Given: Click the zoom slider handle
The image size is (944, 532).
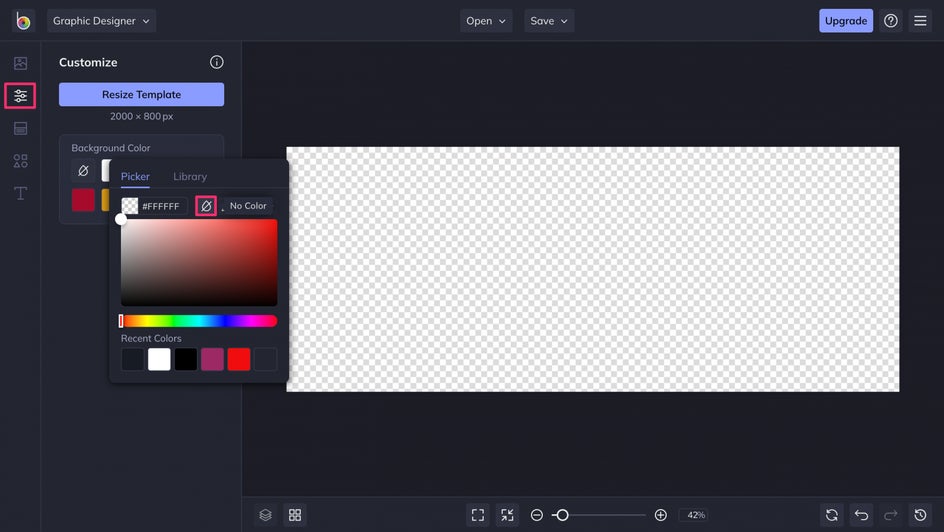Looking at the screenshot, I should pos(562,515).
